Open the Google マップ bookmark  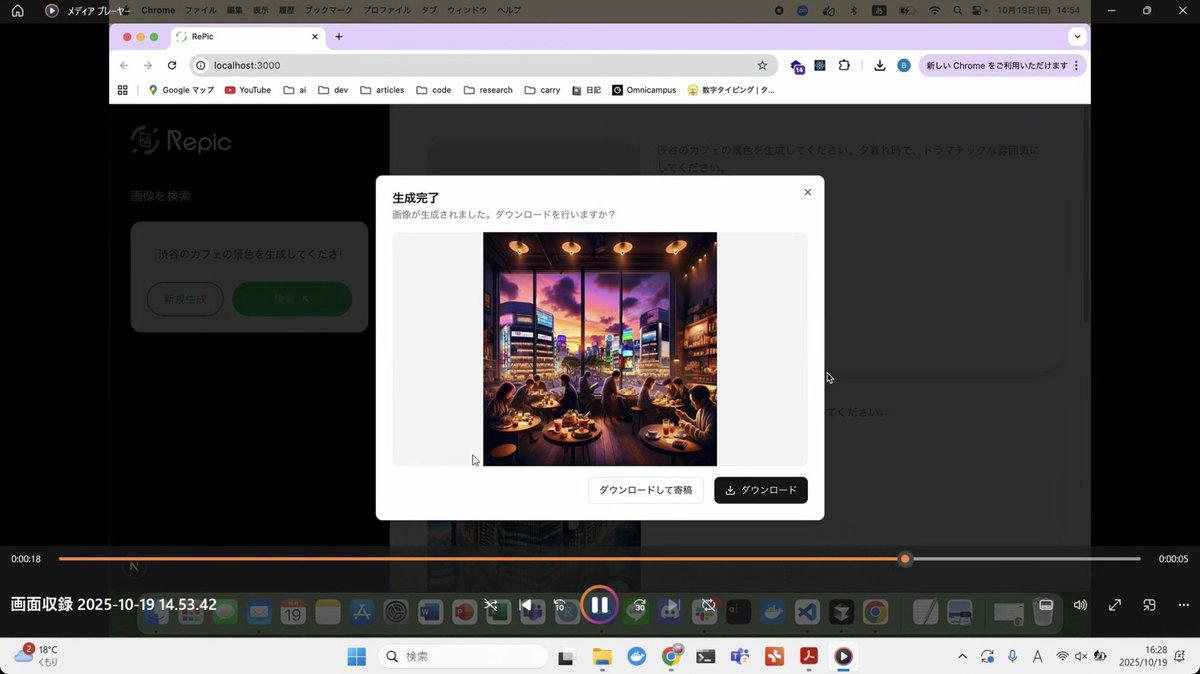(x=181, y=90)
